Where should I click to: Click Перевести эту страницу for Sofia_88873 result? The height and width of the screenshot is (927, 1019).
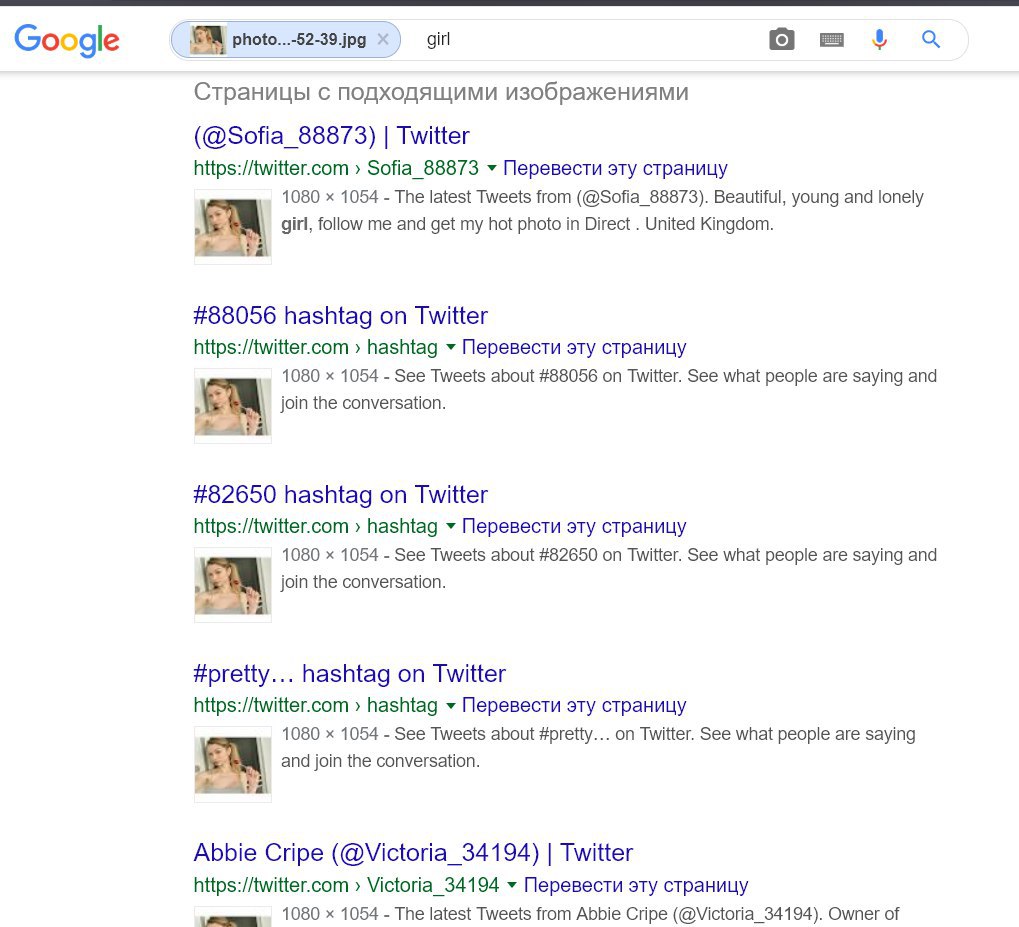pos(615,168)
